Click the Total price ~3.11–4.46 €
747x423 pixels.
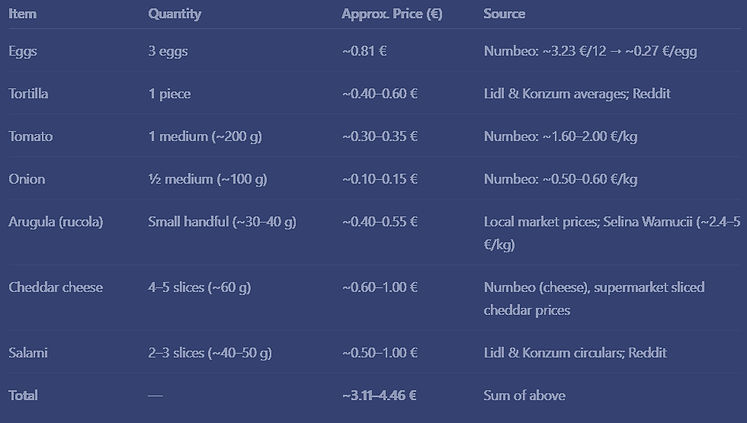pos(379,395)
